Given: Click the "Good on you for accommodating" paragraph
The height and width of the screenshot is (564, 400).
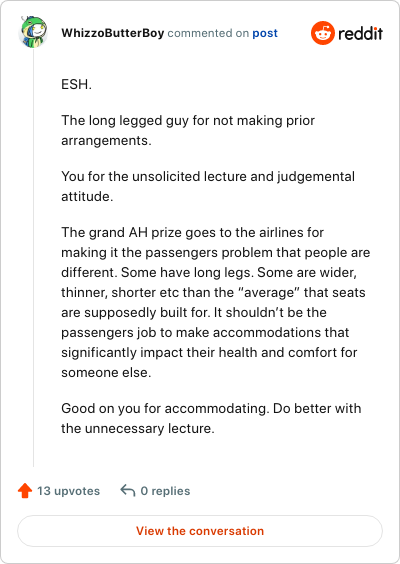Looking at the screenshot, I should pos(211,418).
